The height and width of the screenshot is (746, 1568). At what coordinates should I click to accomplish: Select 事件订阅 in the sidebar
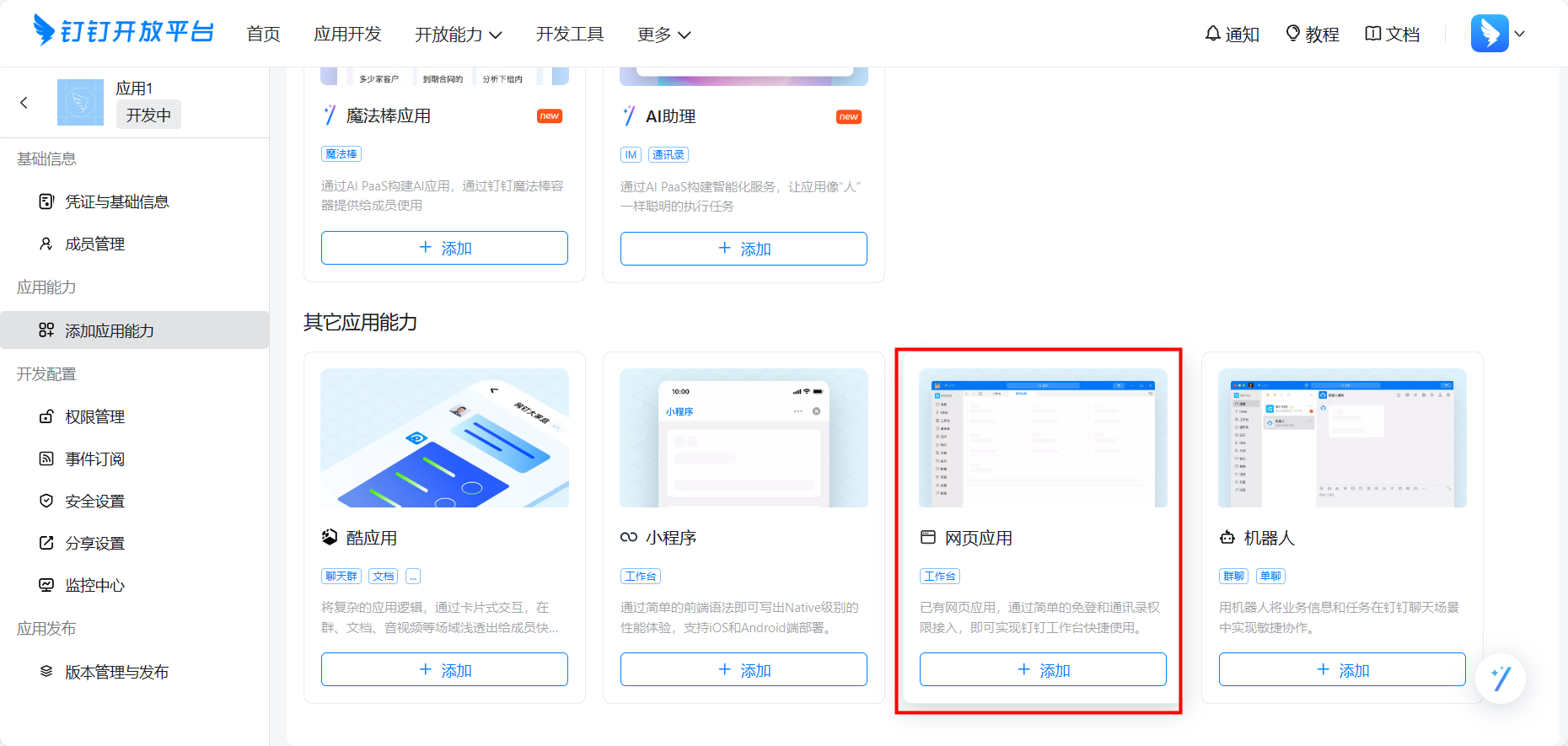point(135,459)
